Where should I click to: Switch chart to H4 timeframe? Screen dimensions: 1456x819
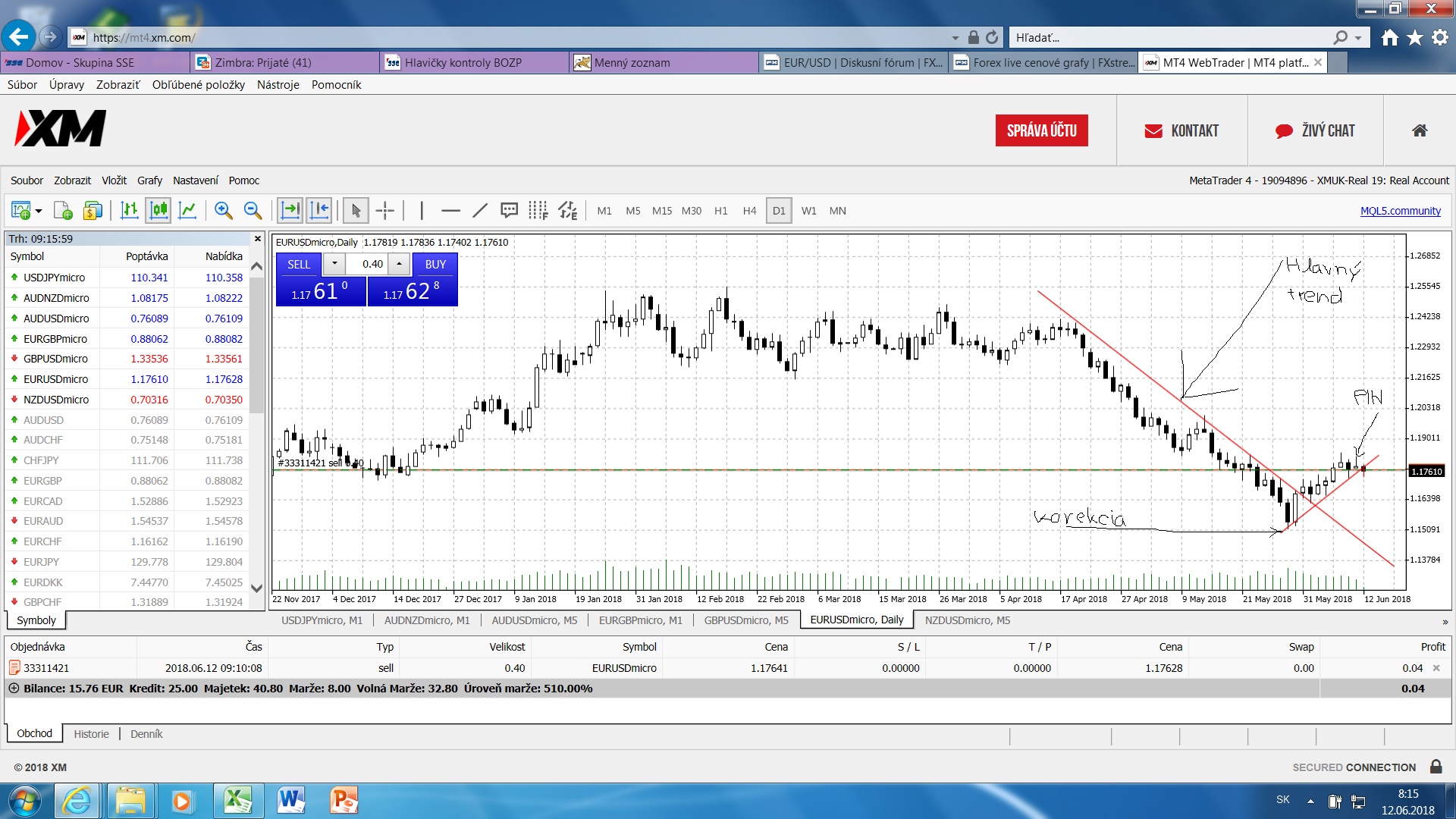tap(749, 211)
